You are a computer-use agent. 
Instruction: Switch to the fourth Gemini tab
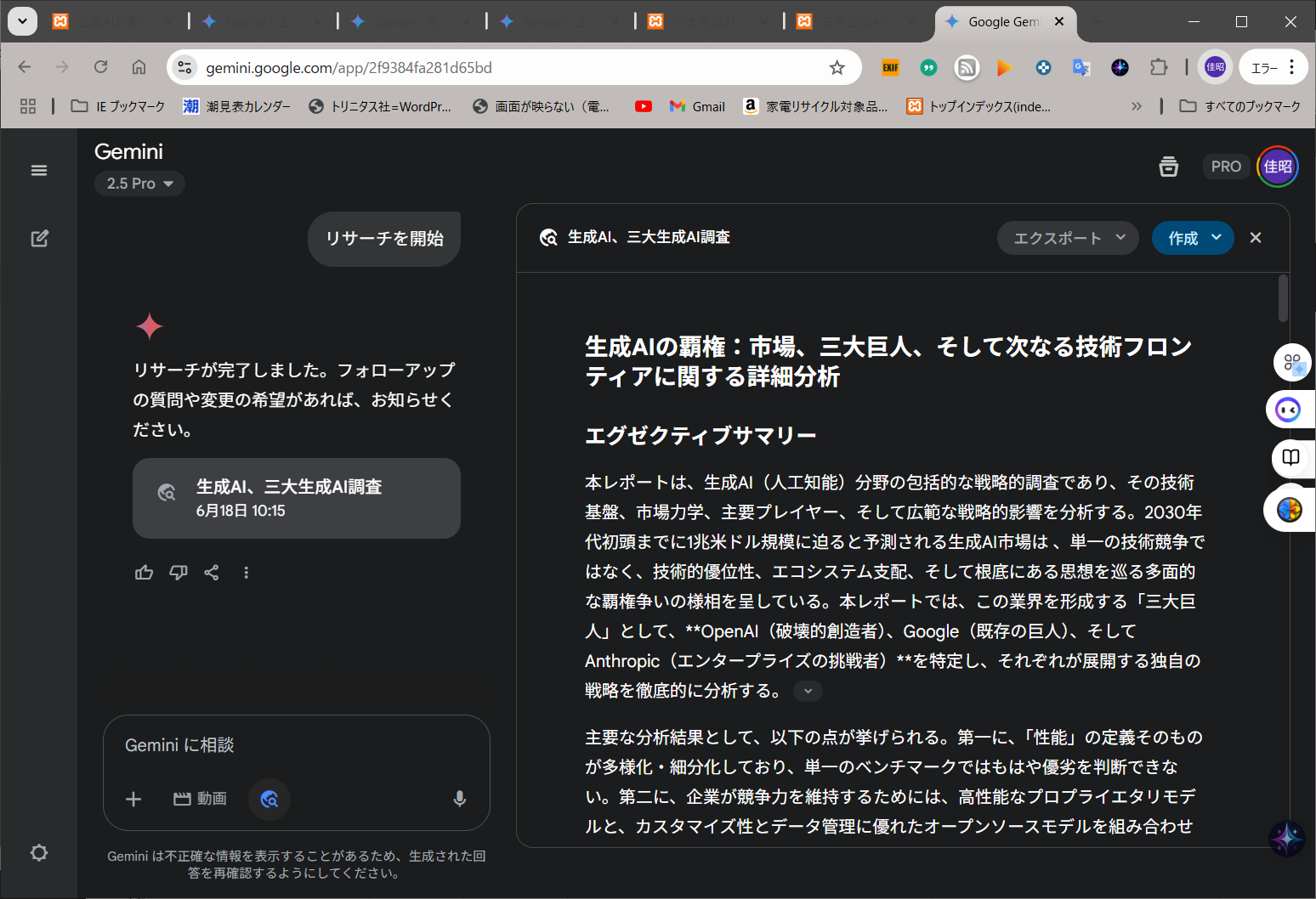click(559, 21)
